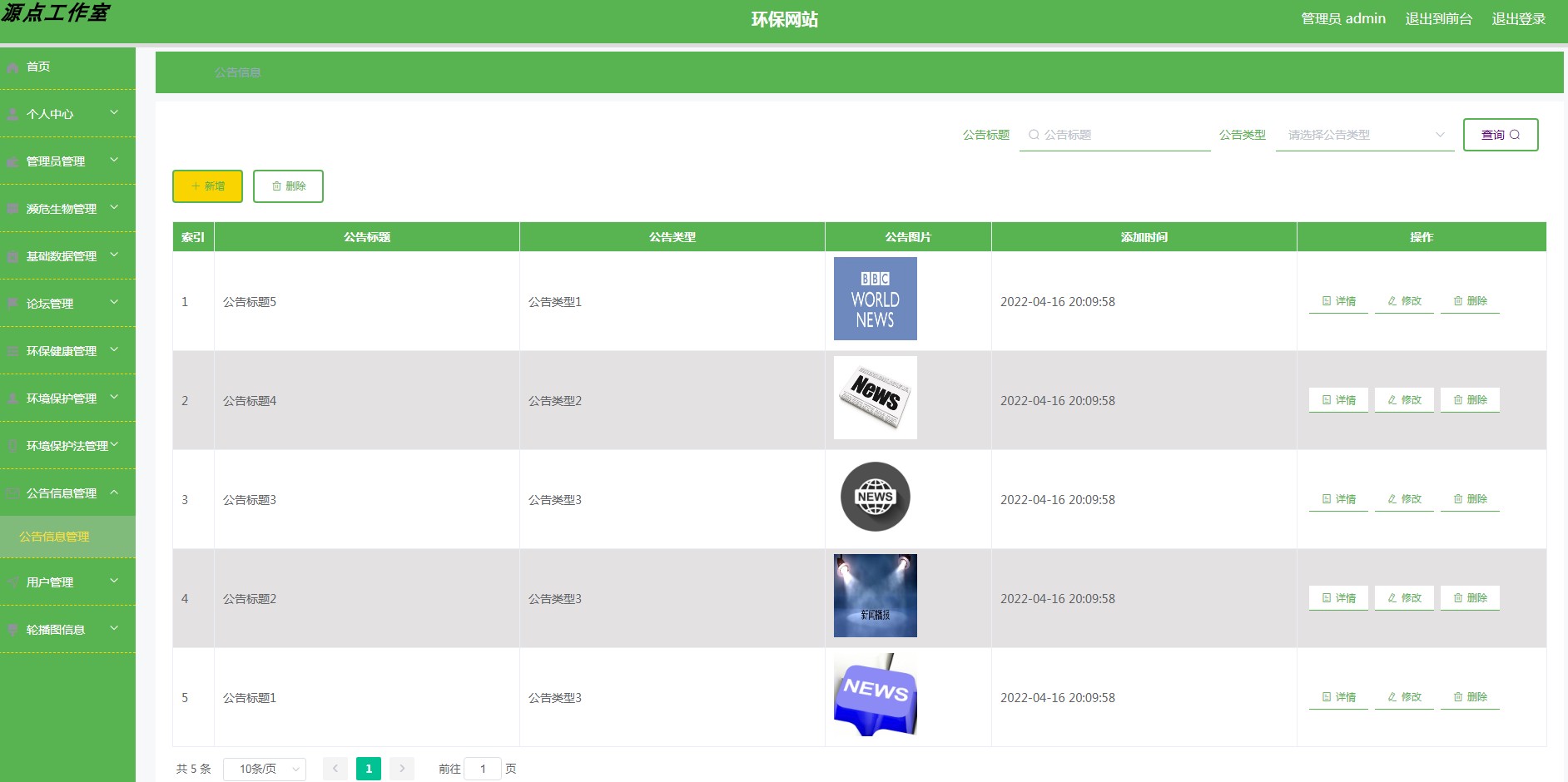Click the plus icon on the 新增 button
The height and width of the screenshot is (782, 1568).
click(195, 186)
